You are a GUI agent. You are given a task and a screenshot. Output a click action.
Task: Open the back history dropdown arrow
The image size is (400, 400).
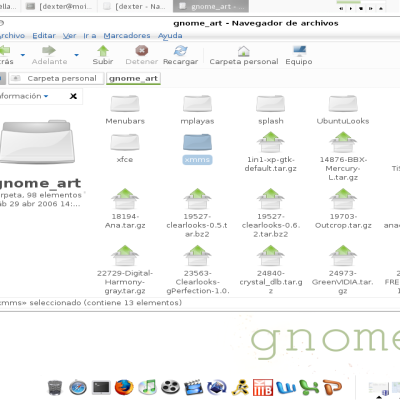pos(23,55)
